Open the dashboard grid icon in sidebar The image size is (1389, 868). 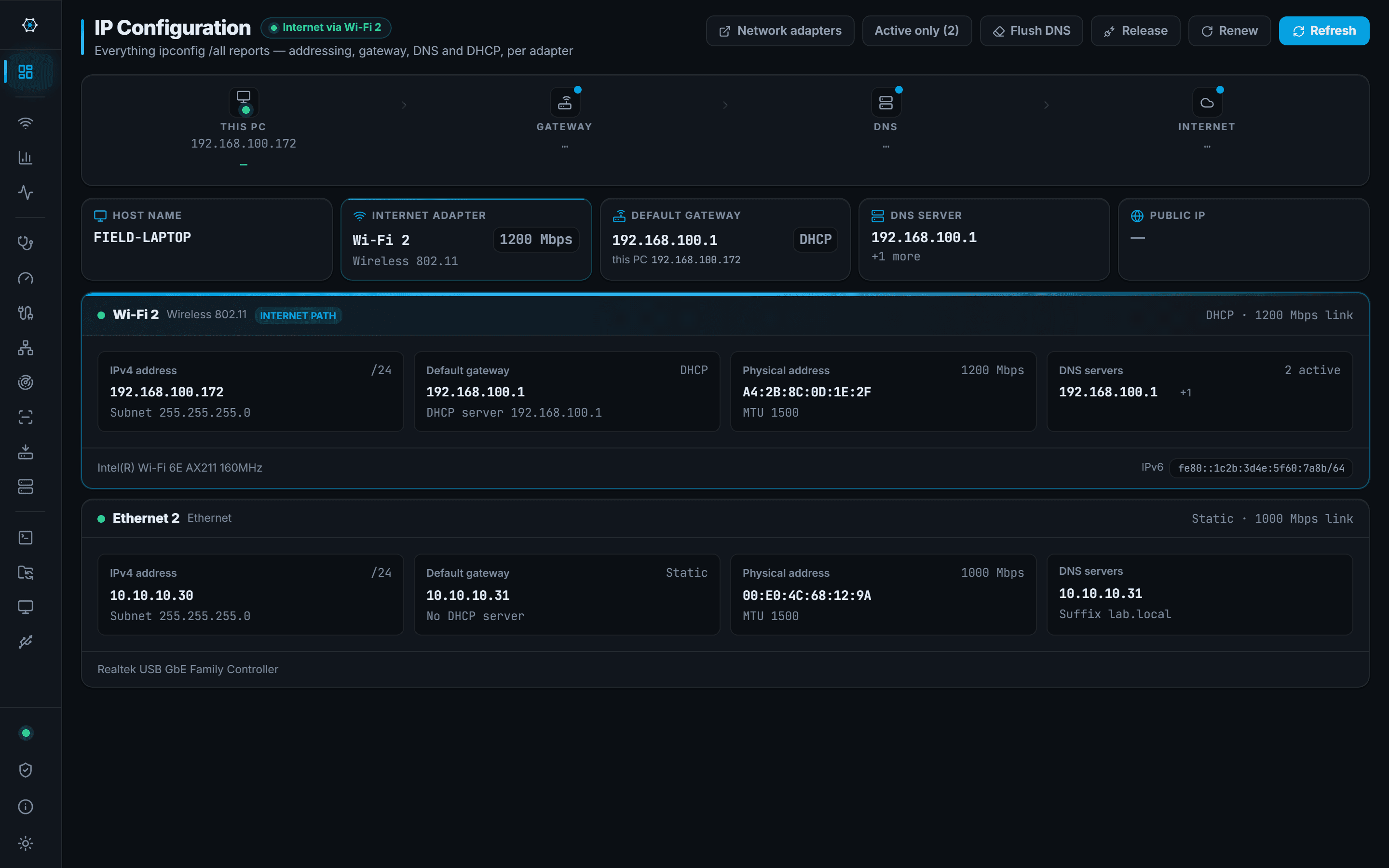pos(26,72)
